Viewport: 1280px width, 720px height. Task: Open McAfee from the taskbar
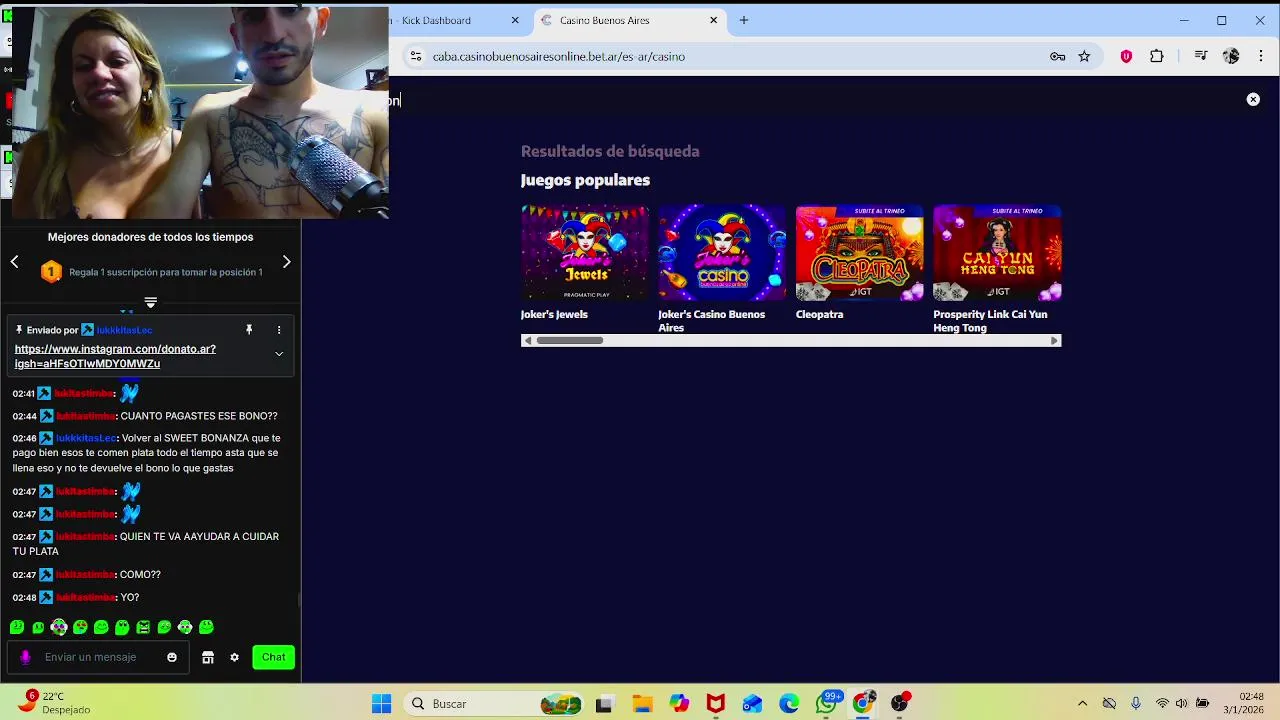click(716, 704)
